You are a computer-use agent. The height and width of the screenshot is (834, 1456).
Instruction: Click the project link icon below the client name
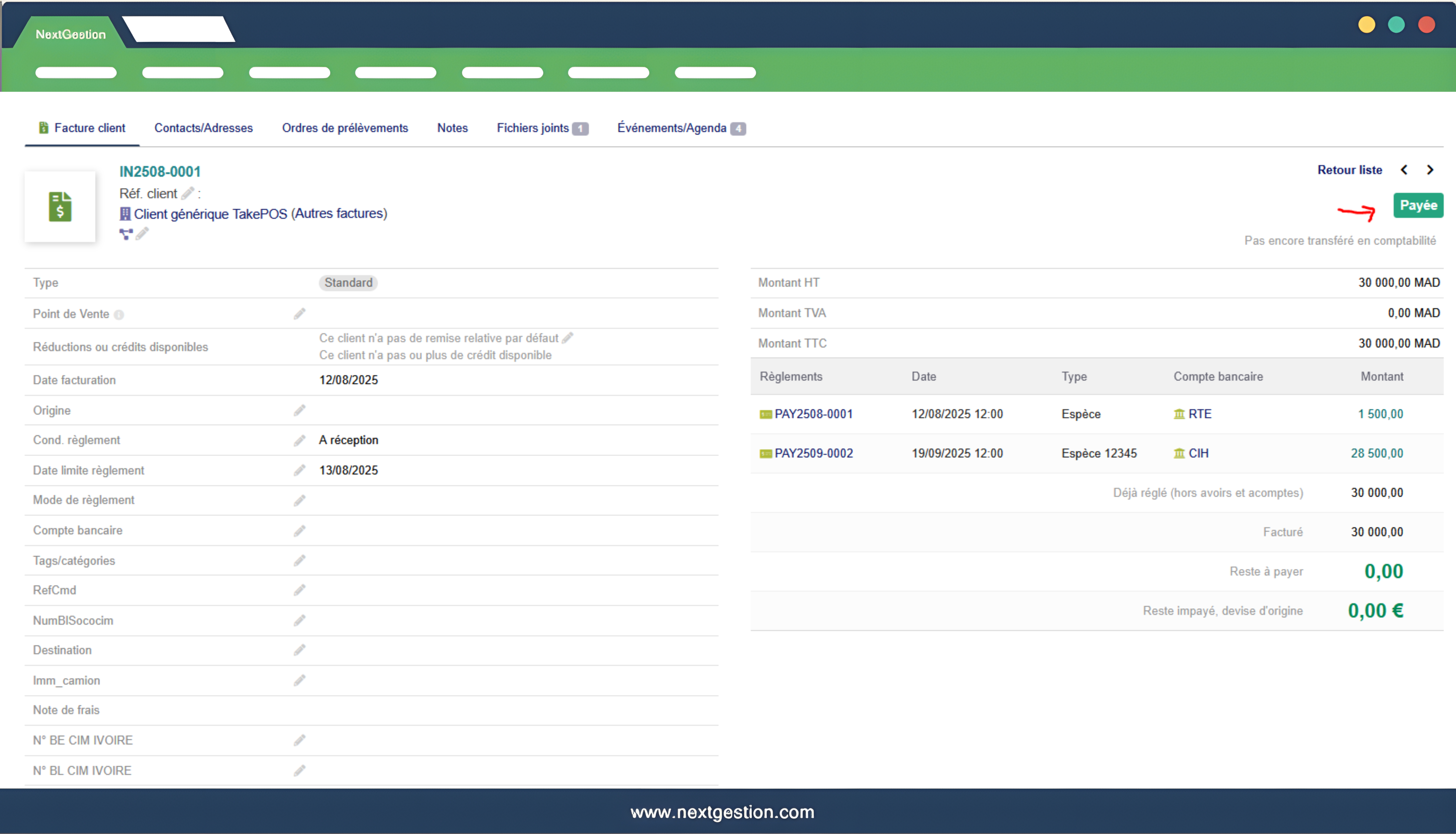coord(125,234)
